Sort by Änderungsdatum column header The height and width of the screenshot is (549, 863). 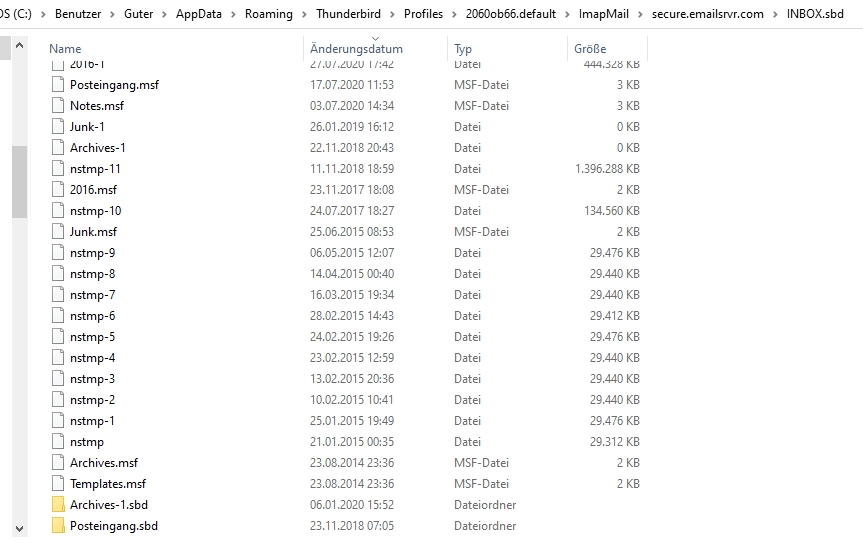pyautogui.click(x=356, y=49)
